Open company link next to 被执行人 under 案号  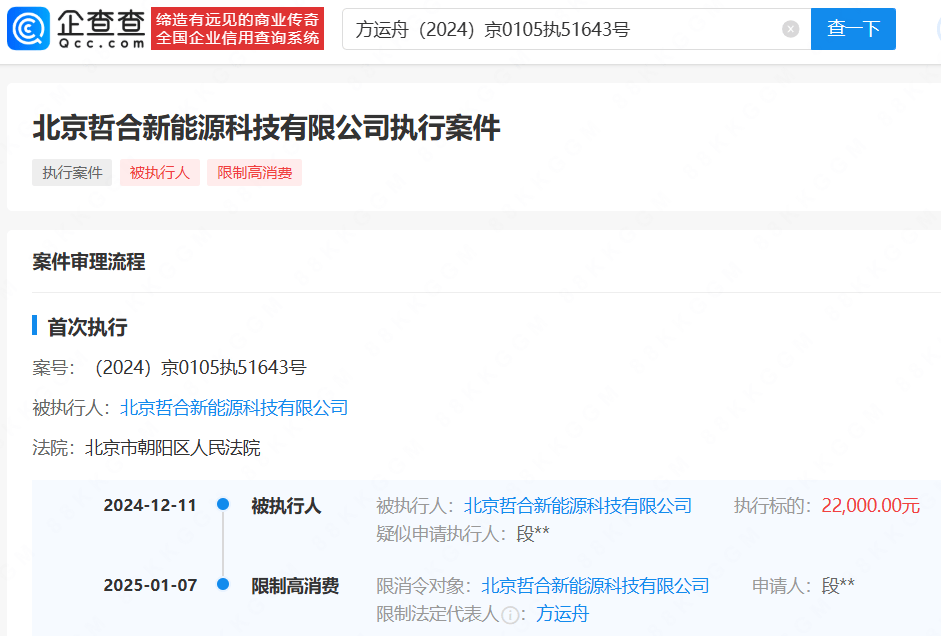[x=234, y=408]
